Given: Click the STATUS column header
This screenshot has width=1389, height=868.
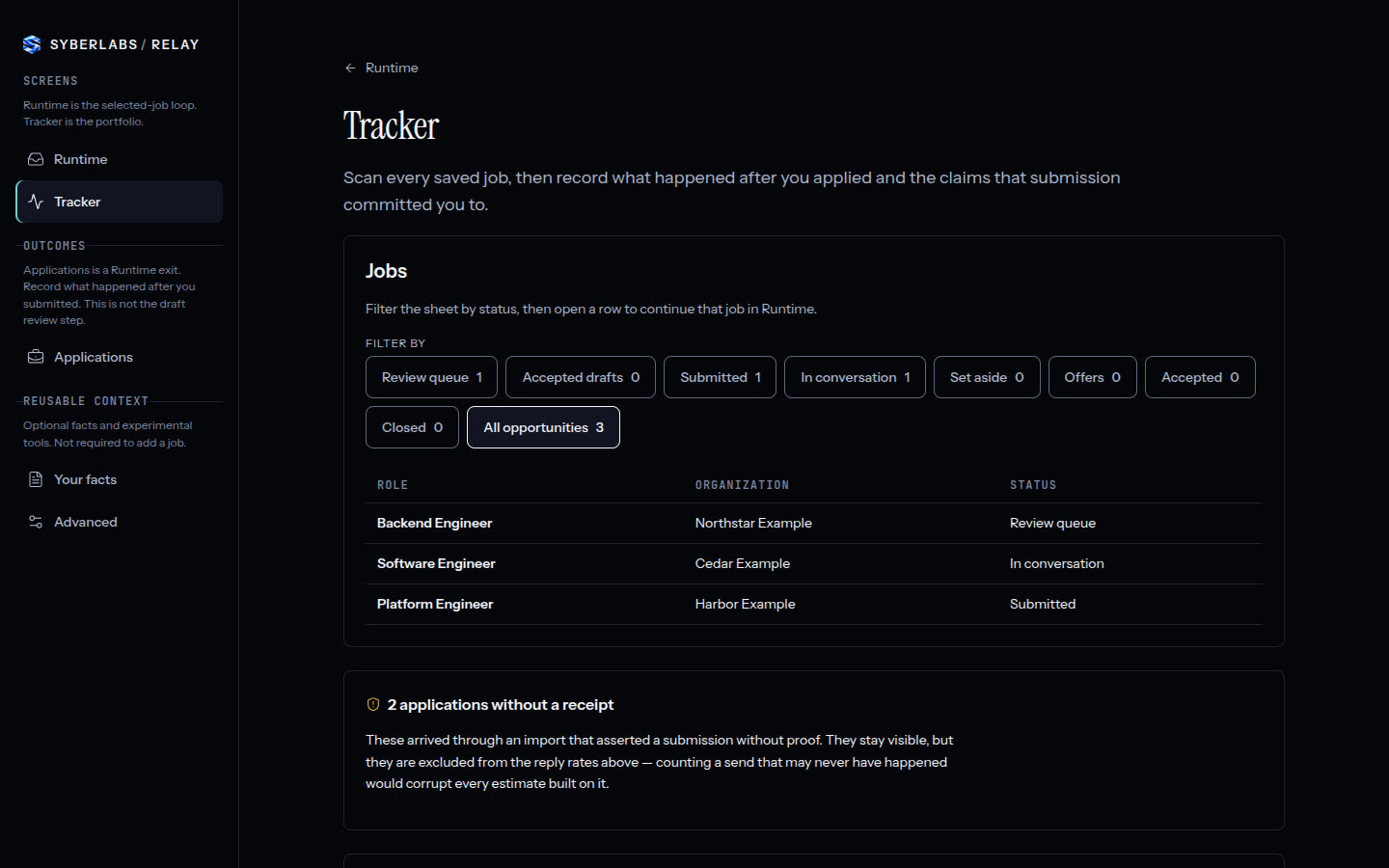Looking at the screenshot, I should [1033, 485].
